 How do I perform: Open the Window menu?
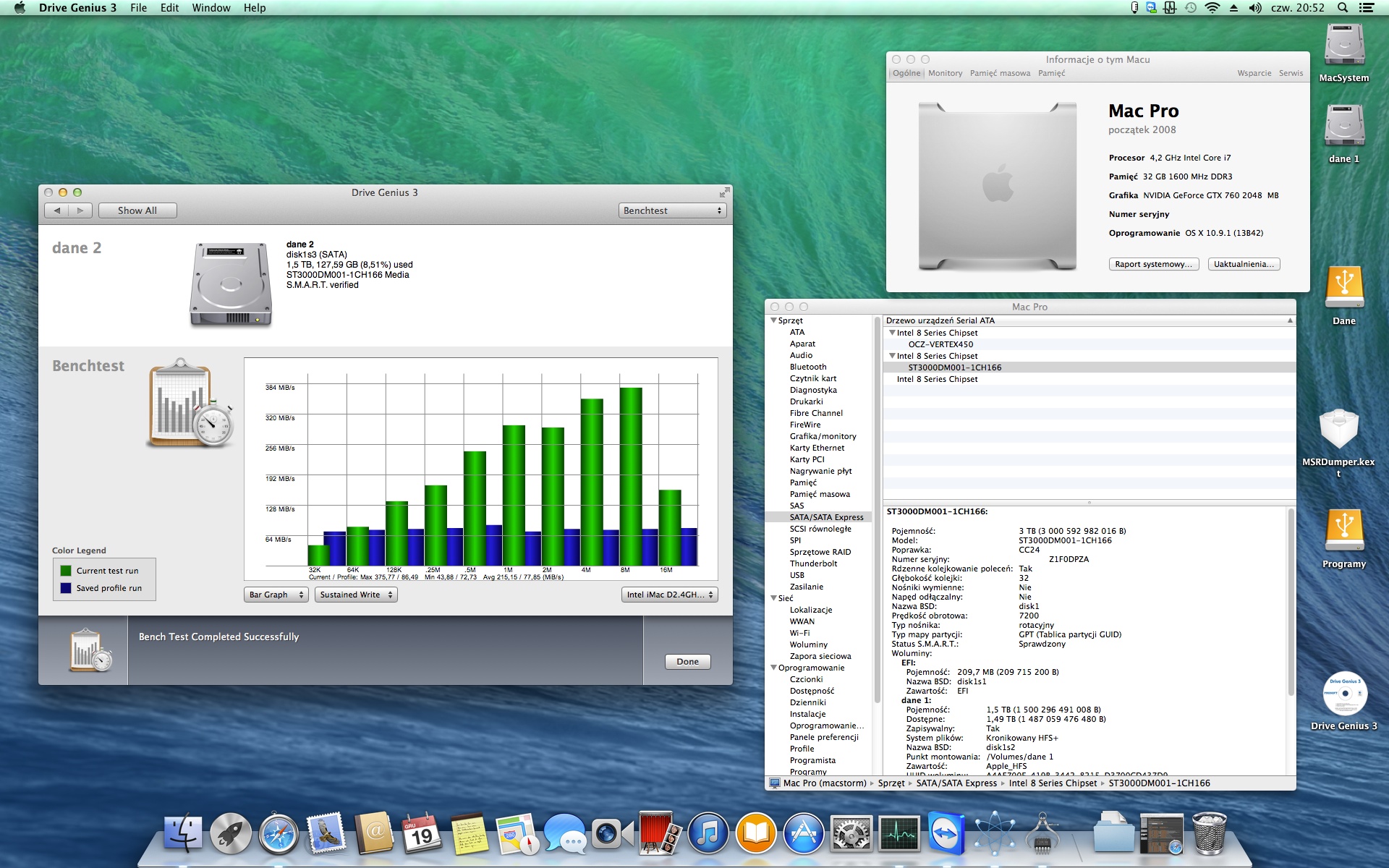pos(211,8)
